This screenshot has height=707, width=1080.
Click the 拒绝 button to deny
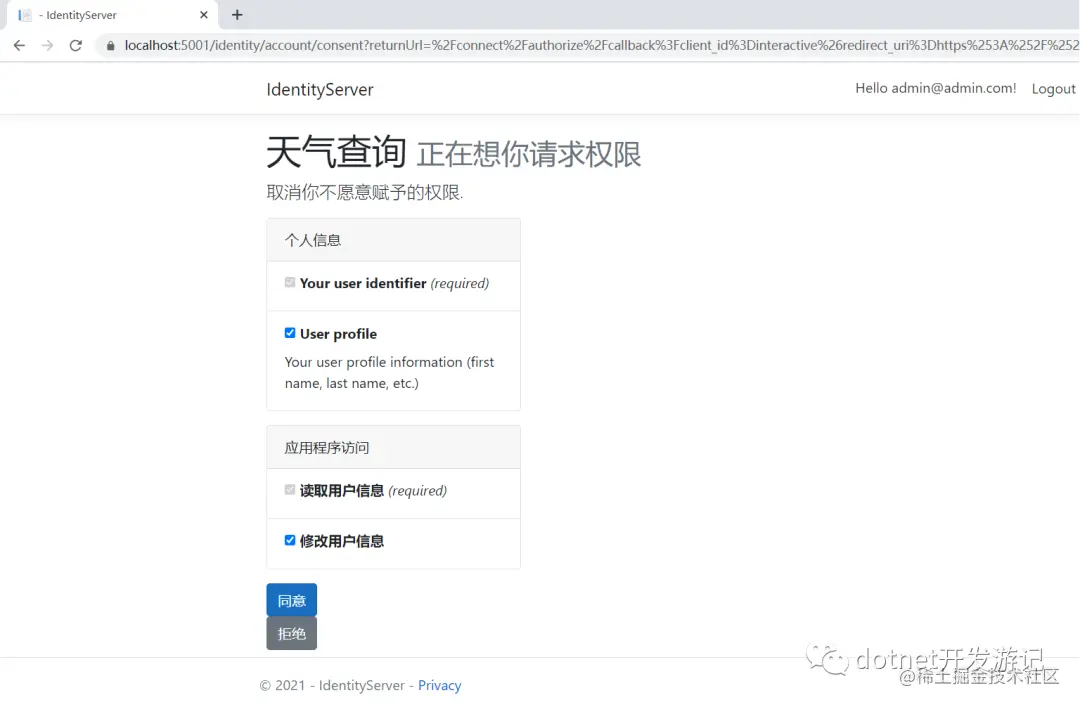pyautogui.click(x=292, y=633)
